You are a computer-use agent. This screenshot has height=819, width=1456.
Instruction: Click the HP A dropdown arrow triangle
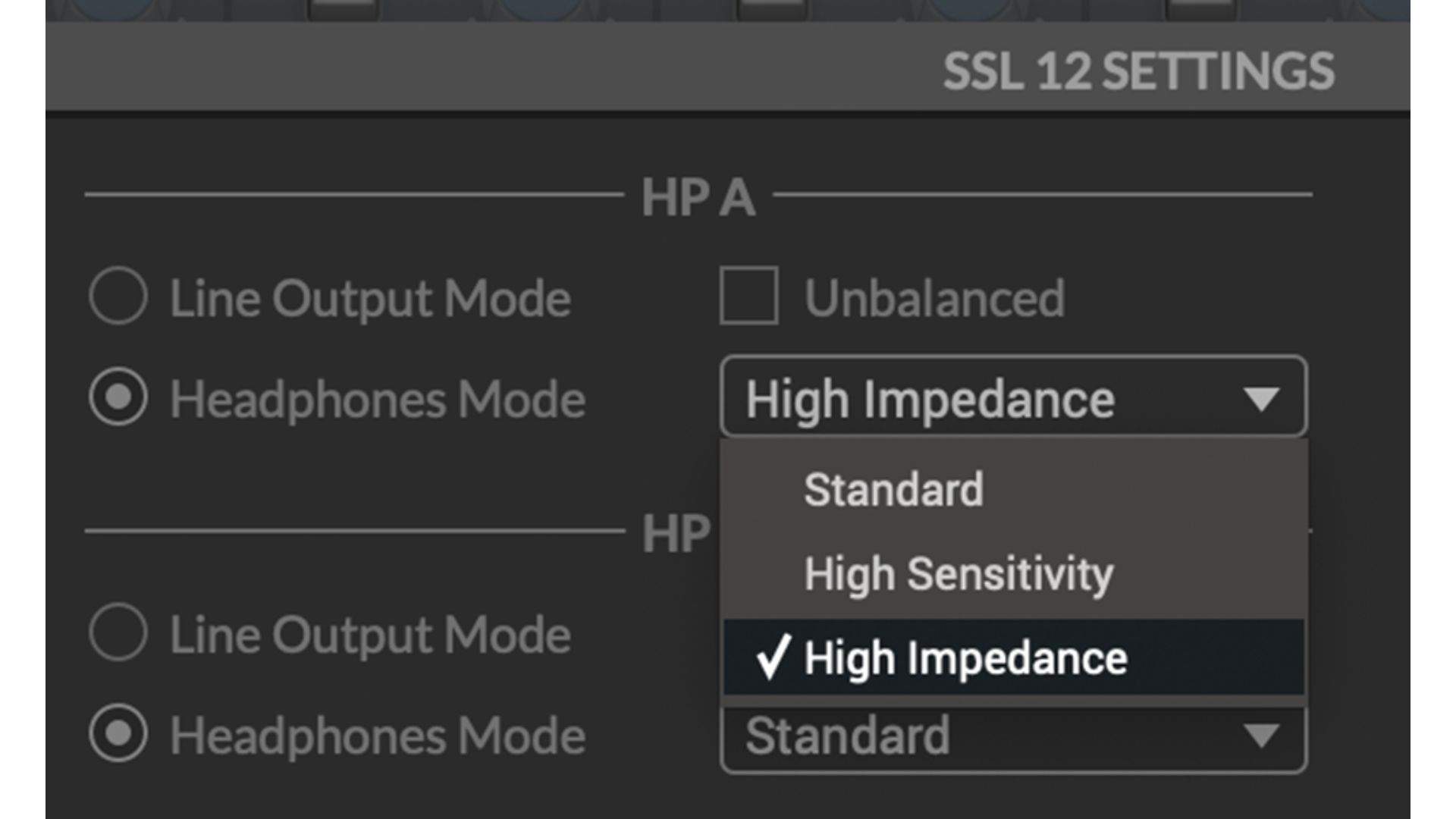[1261, 398]
